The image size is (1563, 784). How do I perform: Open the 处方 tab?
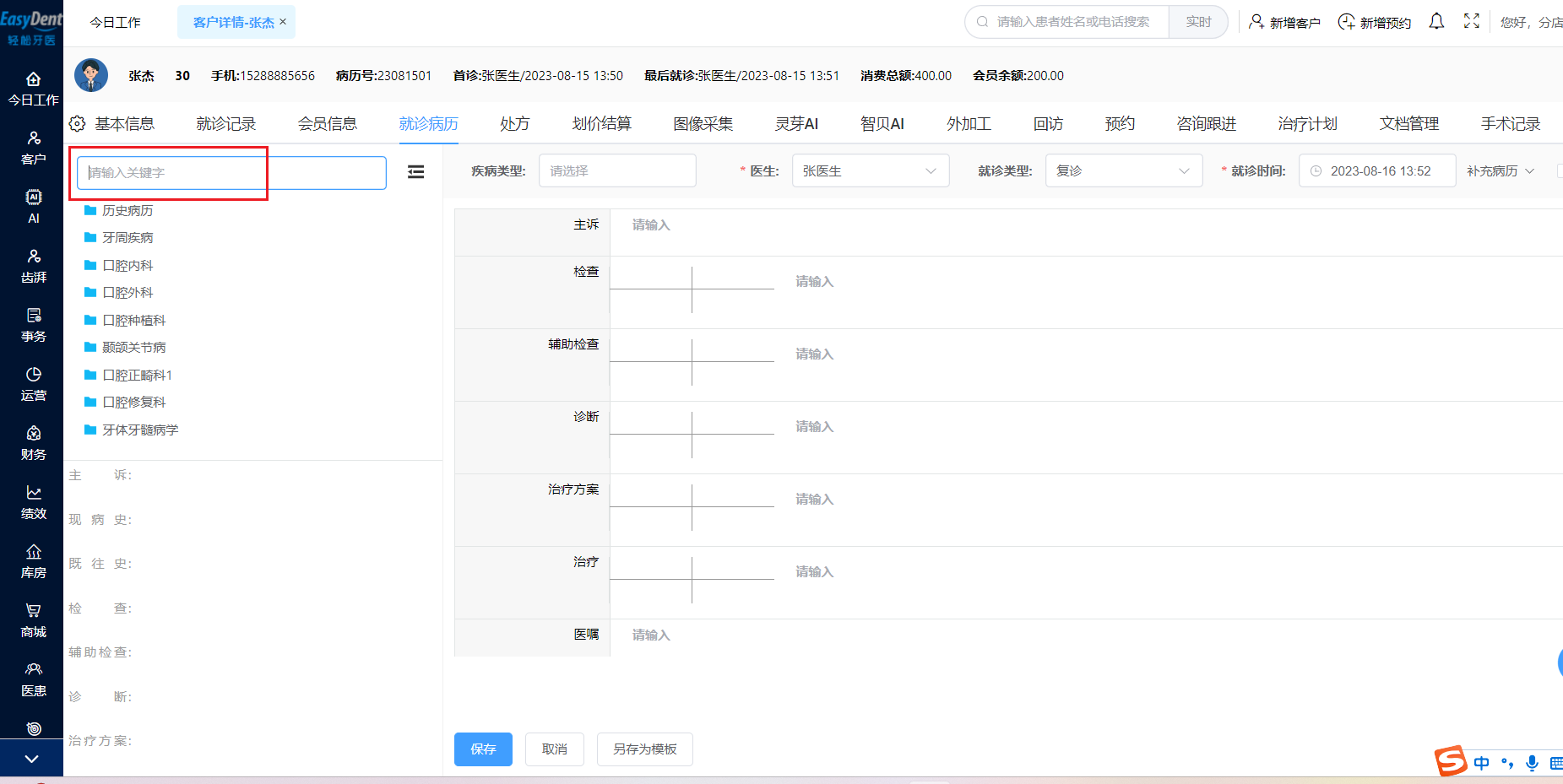pos(515,124)
